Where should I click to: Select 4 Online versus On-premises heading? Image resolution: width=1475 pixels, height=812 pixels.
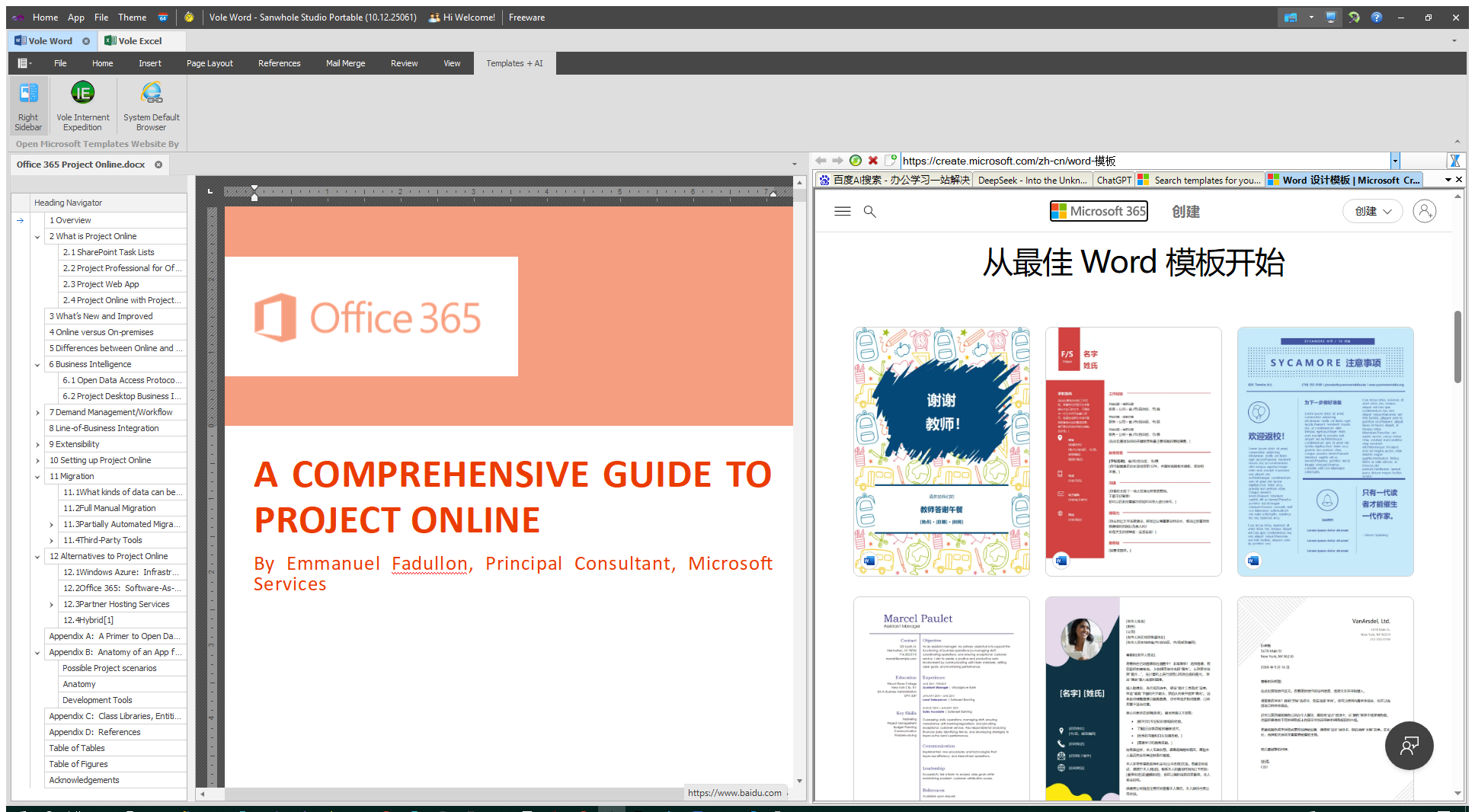point(115,332)
